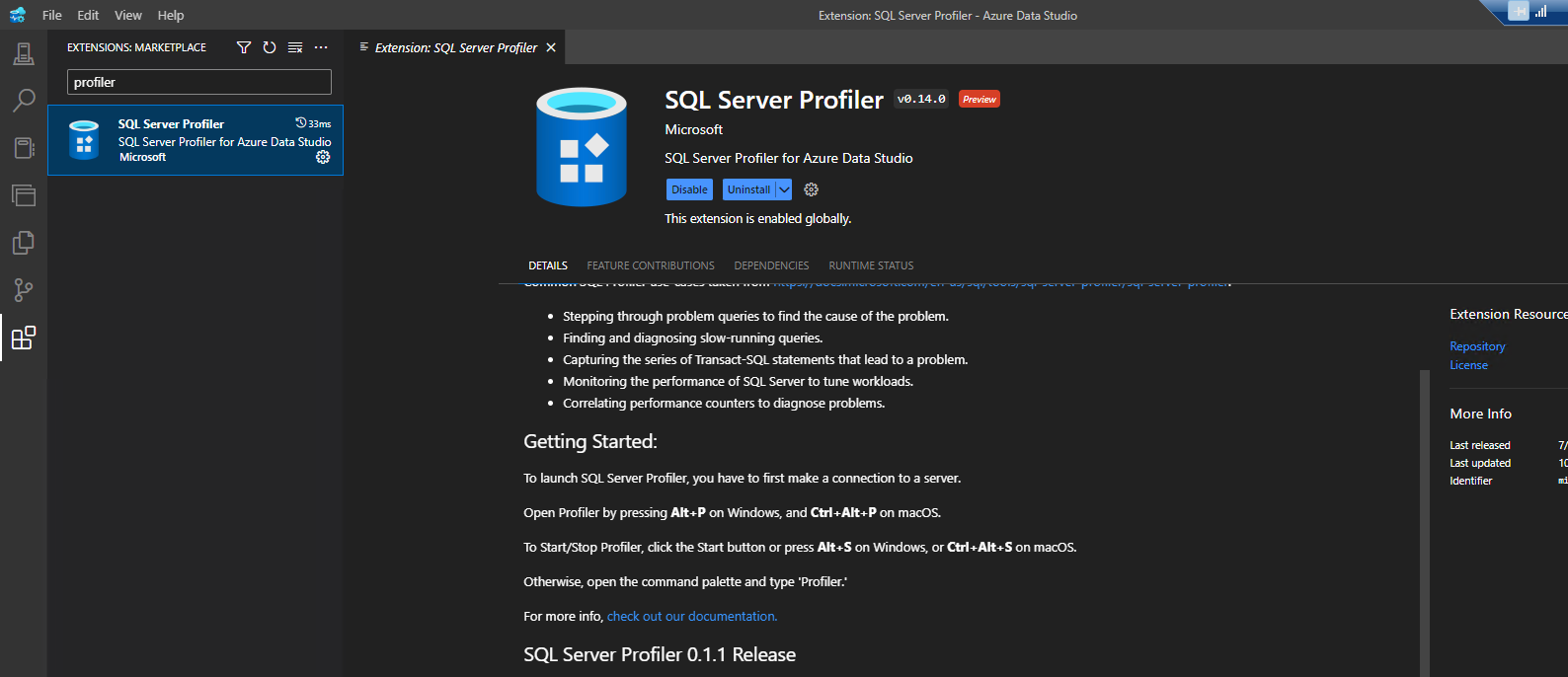This screenshot has width=1568, height=677.
Task: Click the details page vertical scrollbar
Action: pyautogui.click(x=1425, y=523)
